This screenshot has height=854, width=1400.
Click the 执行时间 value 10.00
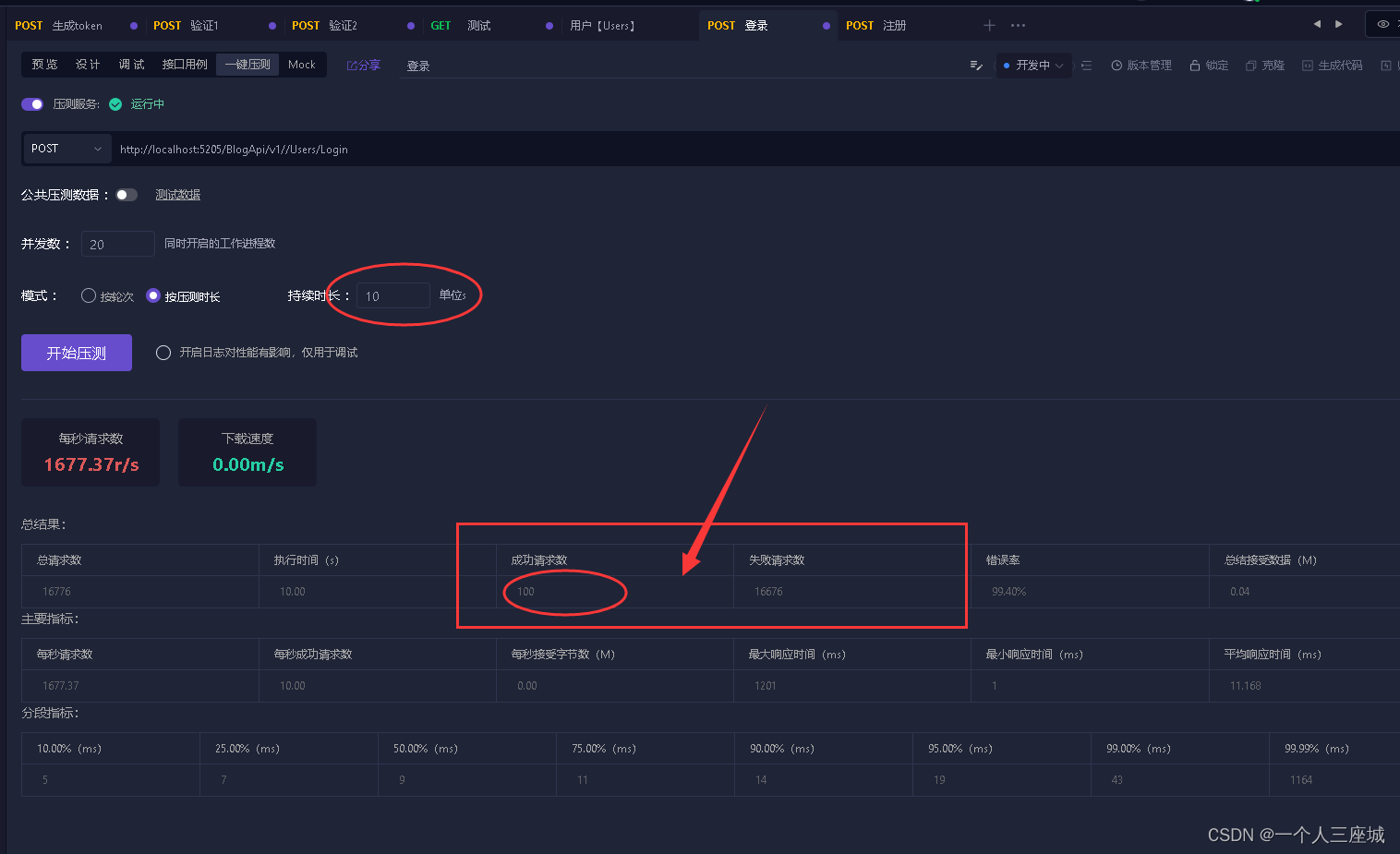293,592
